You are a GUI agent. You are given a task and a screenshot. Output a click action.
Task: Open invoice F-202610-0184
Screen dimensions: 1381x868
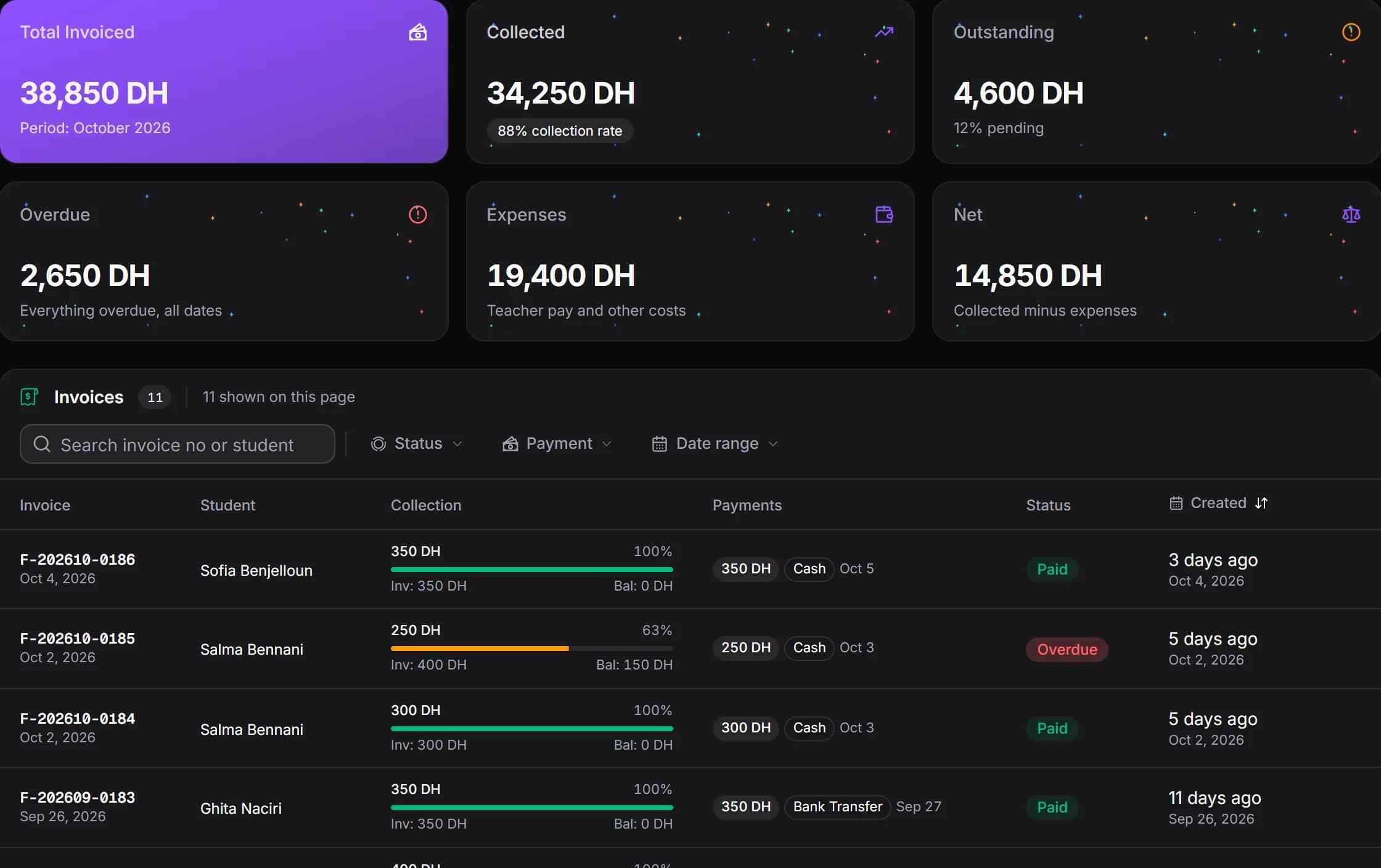(x=78, y=719)
